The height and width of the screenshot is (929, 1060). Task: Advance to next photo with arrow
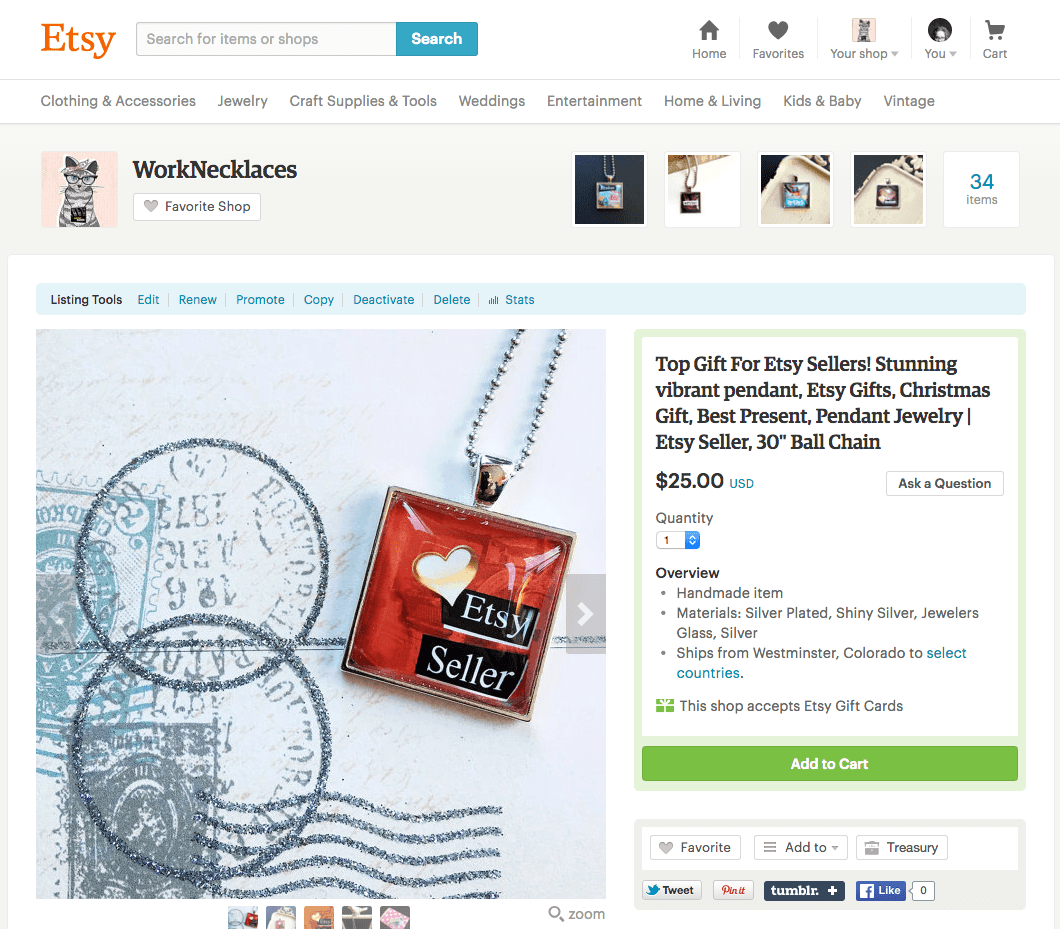tap(585, 614)
